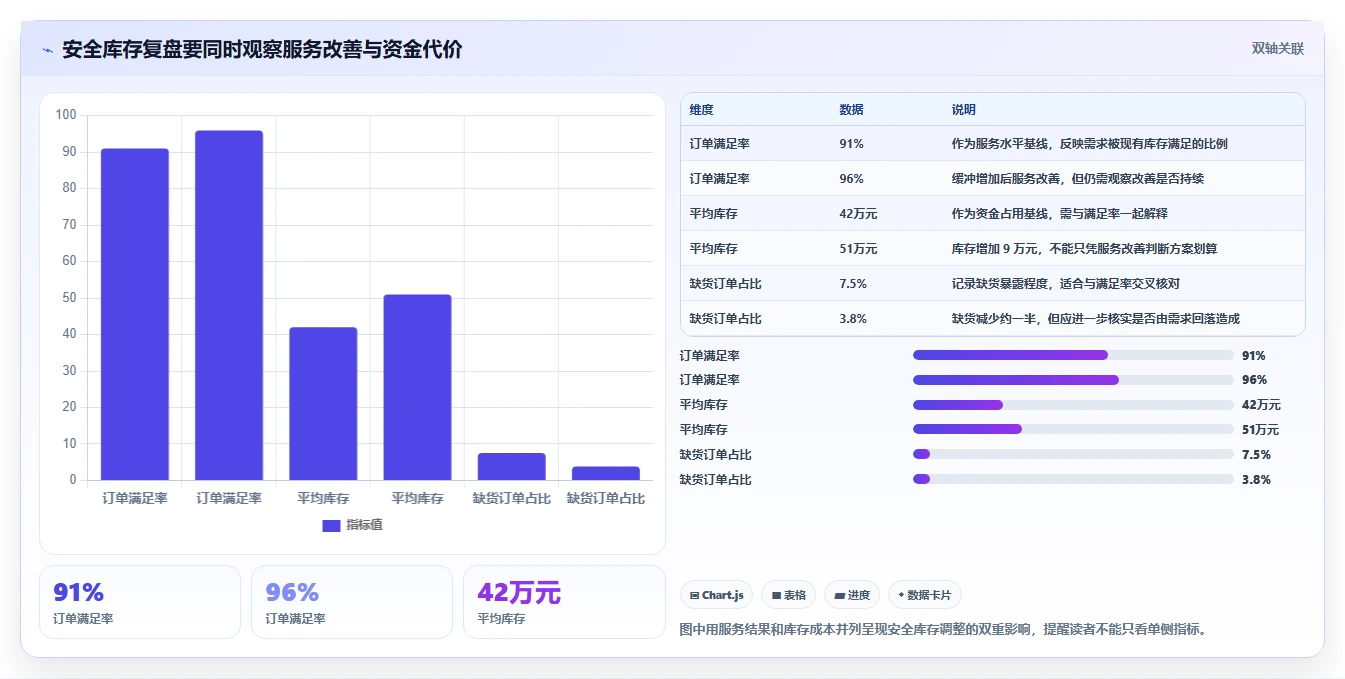The height and width of the screenshot is (679, 1345).
Task: Click the 说明 table column header
Action: coord(964,110)
